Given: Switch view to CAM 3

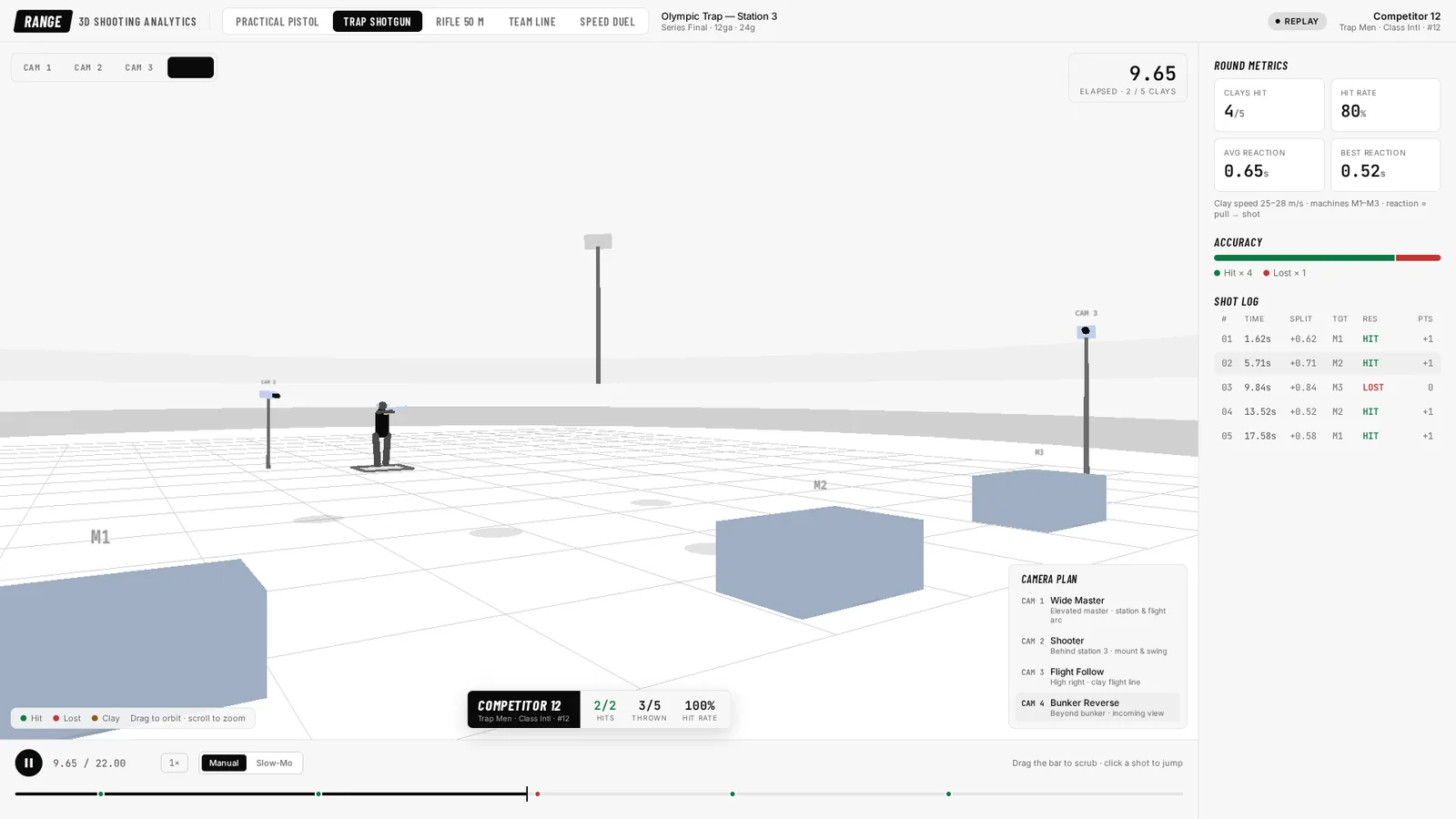Looking at the screenshot, I should tap(139, 67).
